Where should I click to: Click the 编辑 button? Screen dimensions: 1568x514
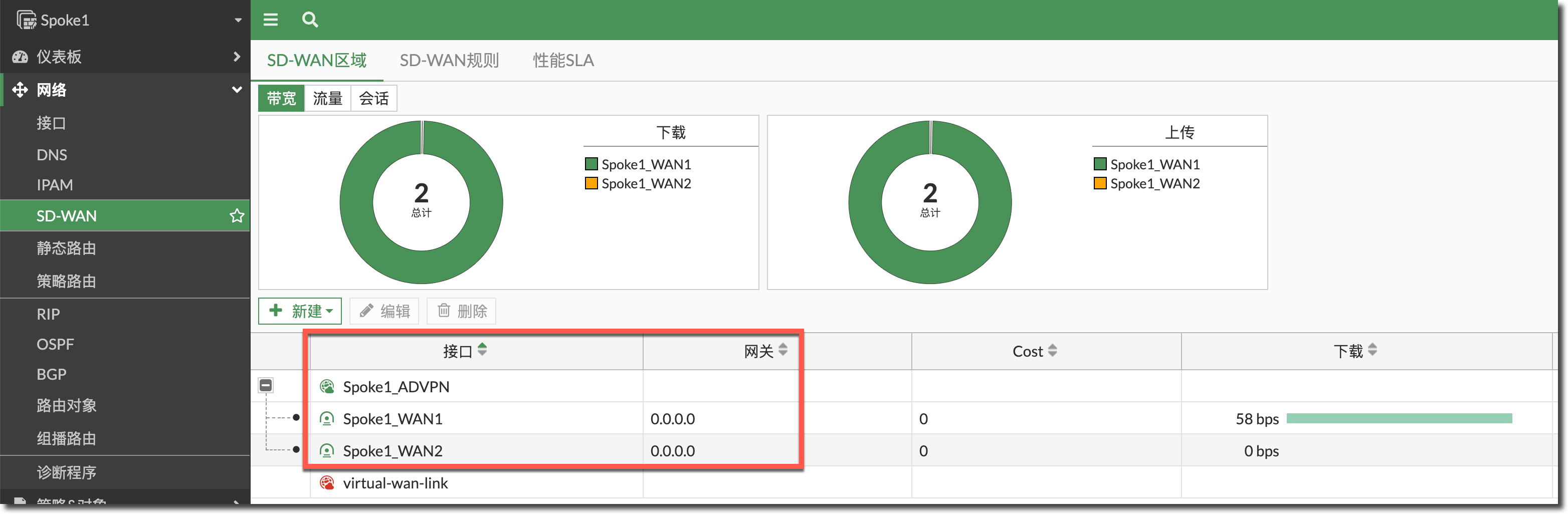point(384,311)
